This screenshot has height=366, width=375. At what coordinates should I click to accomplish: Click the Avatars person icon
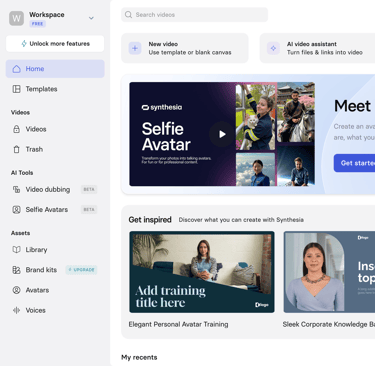(16, 290)
